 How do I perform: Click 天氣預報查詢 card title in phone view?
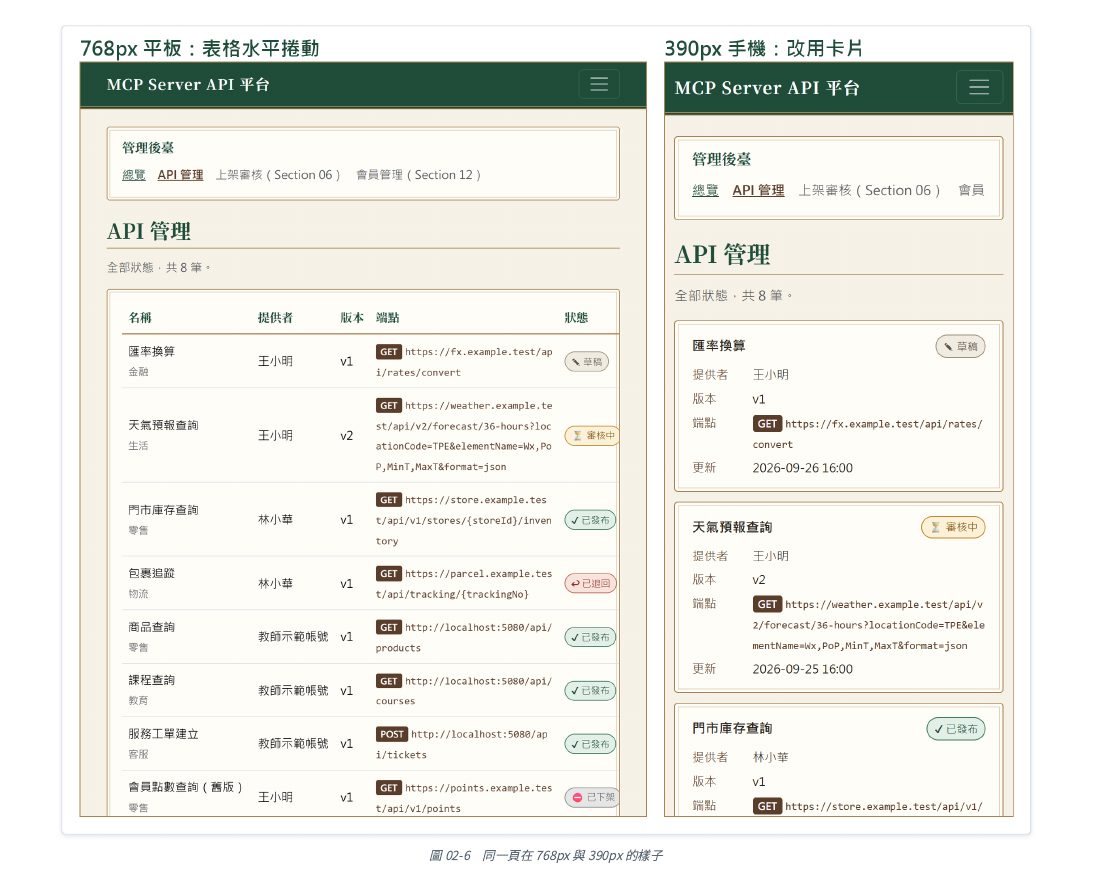(732, 527)
